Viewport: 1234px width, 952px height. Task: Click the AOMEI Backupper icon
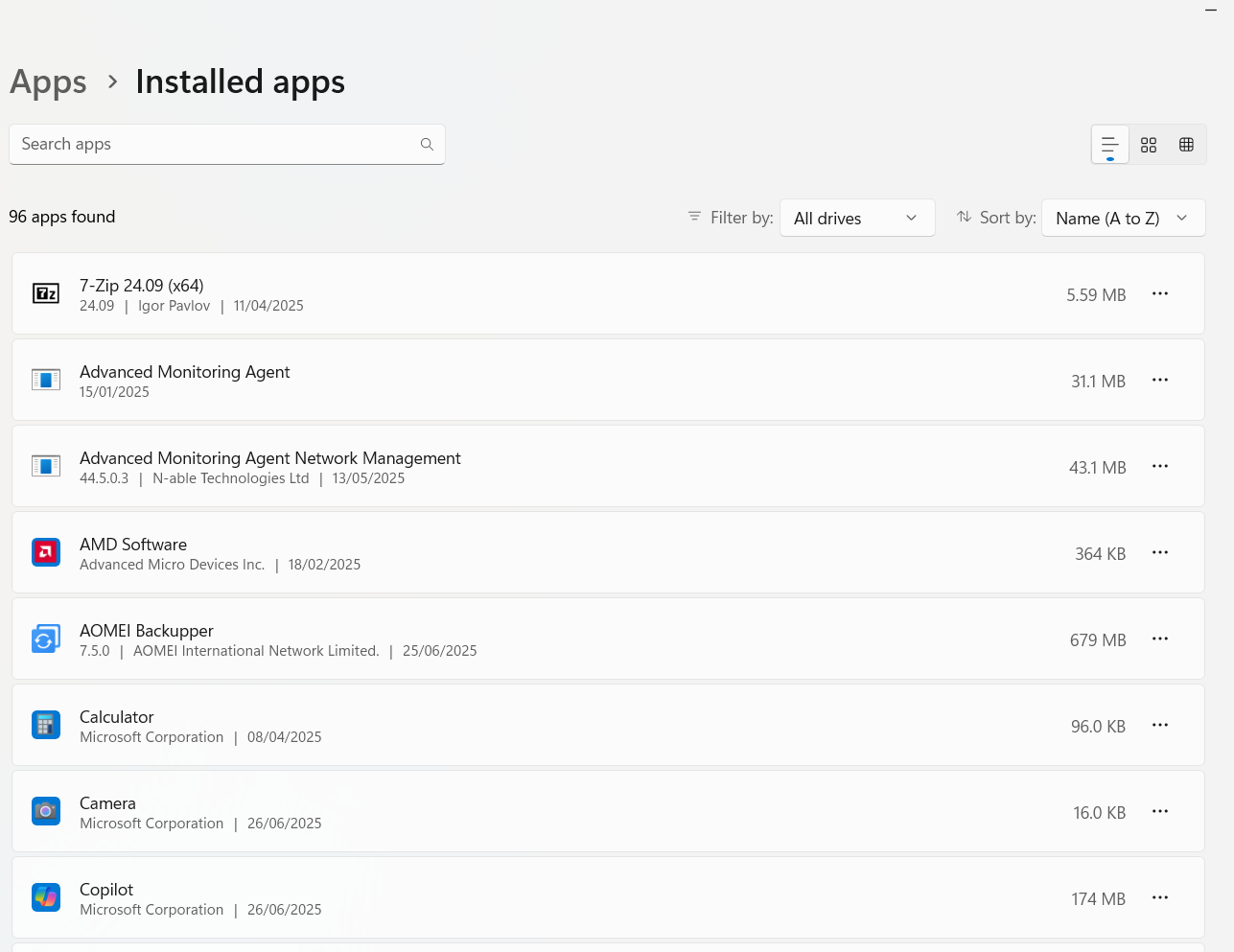pyautogui.click(x=46, y=639)
